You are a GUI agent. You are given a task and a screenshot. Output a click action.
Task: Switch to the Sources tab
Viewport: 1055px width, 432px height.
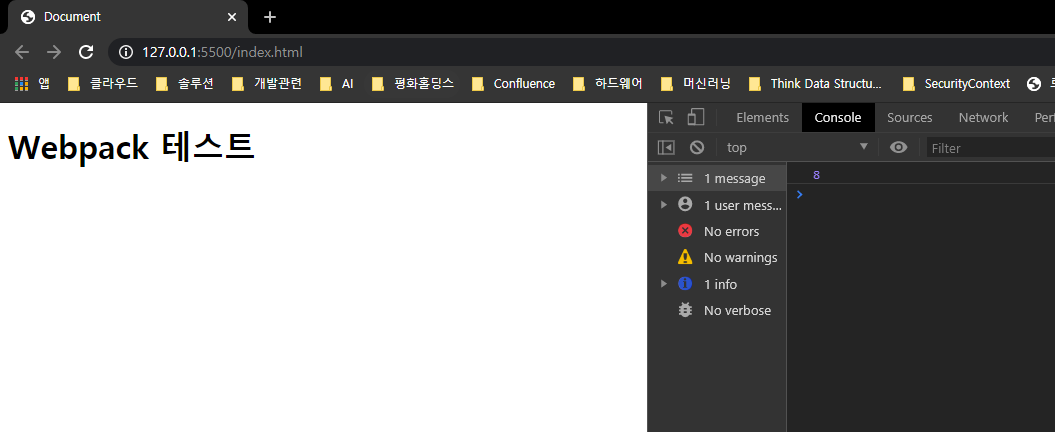[910, 118]
